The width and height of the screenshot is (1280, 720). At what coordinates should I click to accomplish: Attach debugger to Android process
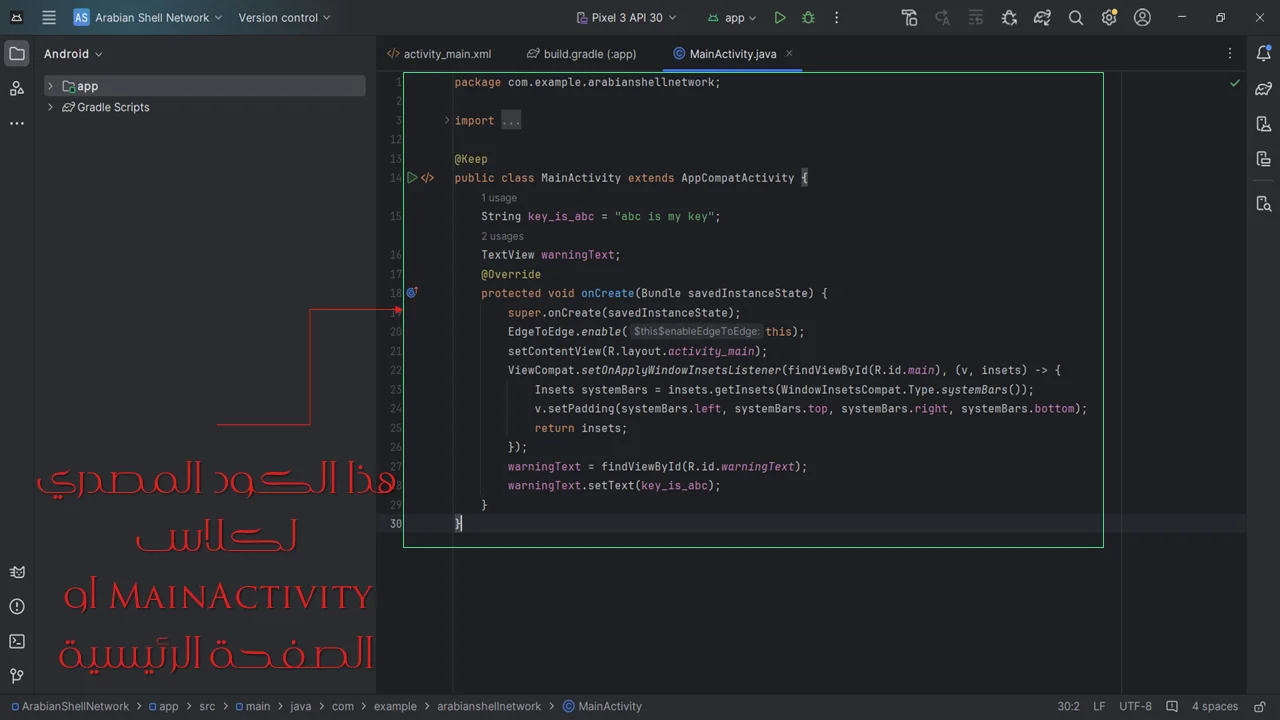point(1009,17)
